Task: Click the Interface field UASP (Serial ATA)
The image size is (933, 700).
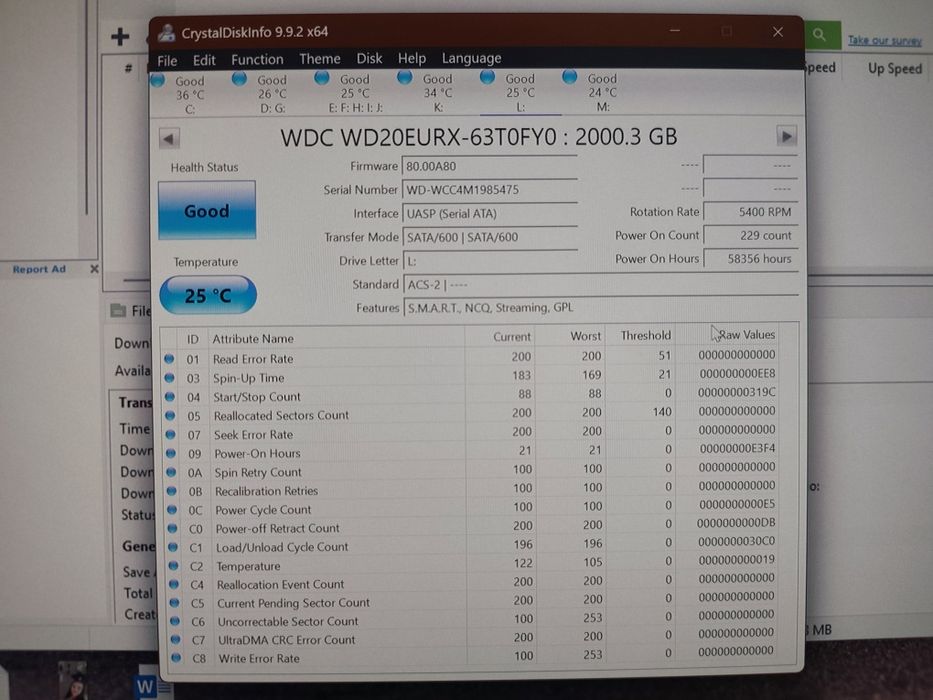Action: coord(490,213)
